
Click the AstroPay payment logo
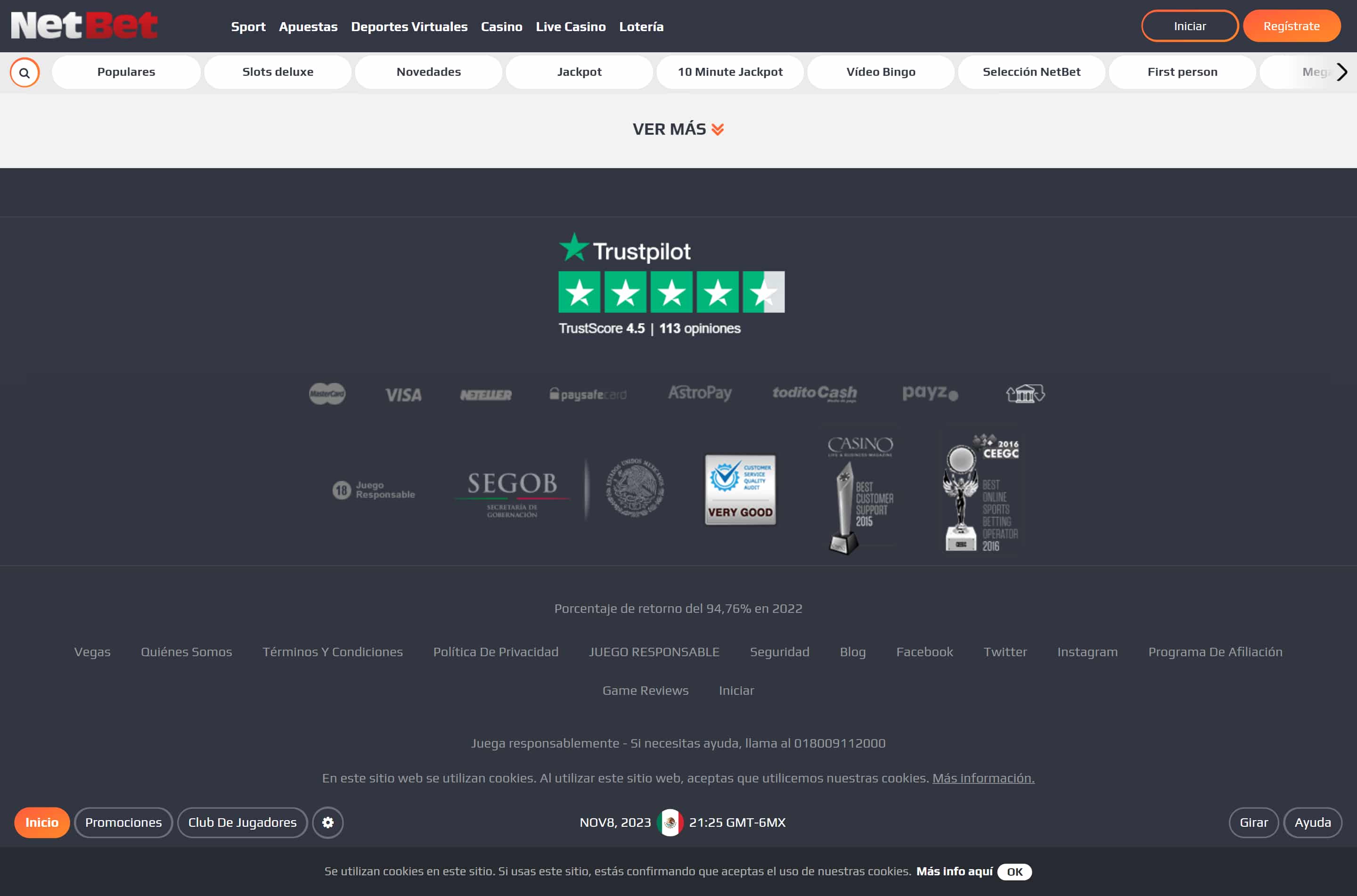pos(699,393)
